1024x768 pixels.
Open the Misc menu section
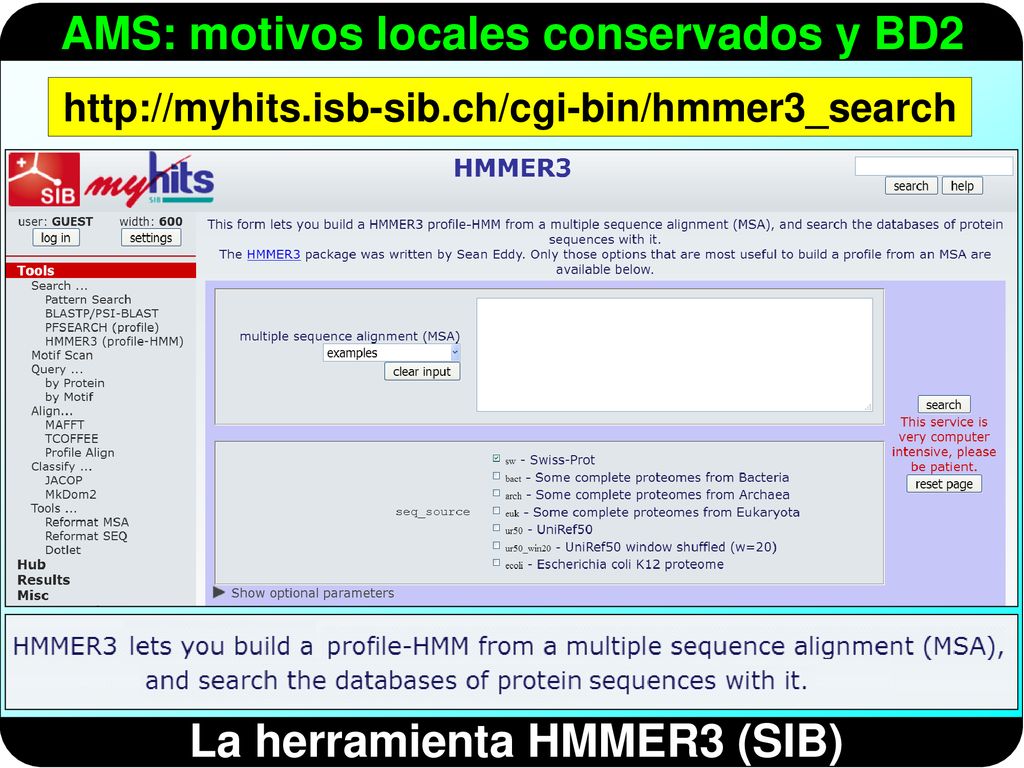[x=33, y=595]
